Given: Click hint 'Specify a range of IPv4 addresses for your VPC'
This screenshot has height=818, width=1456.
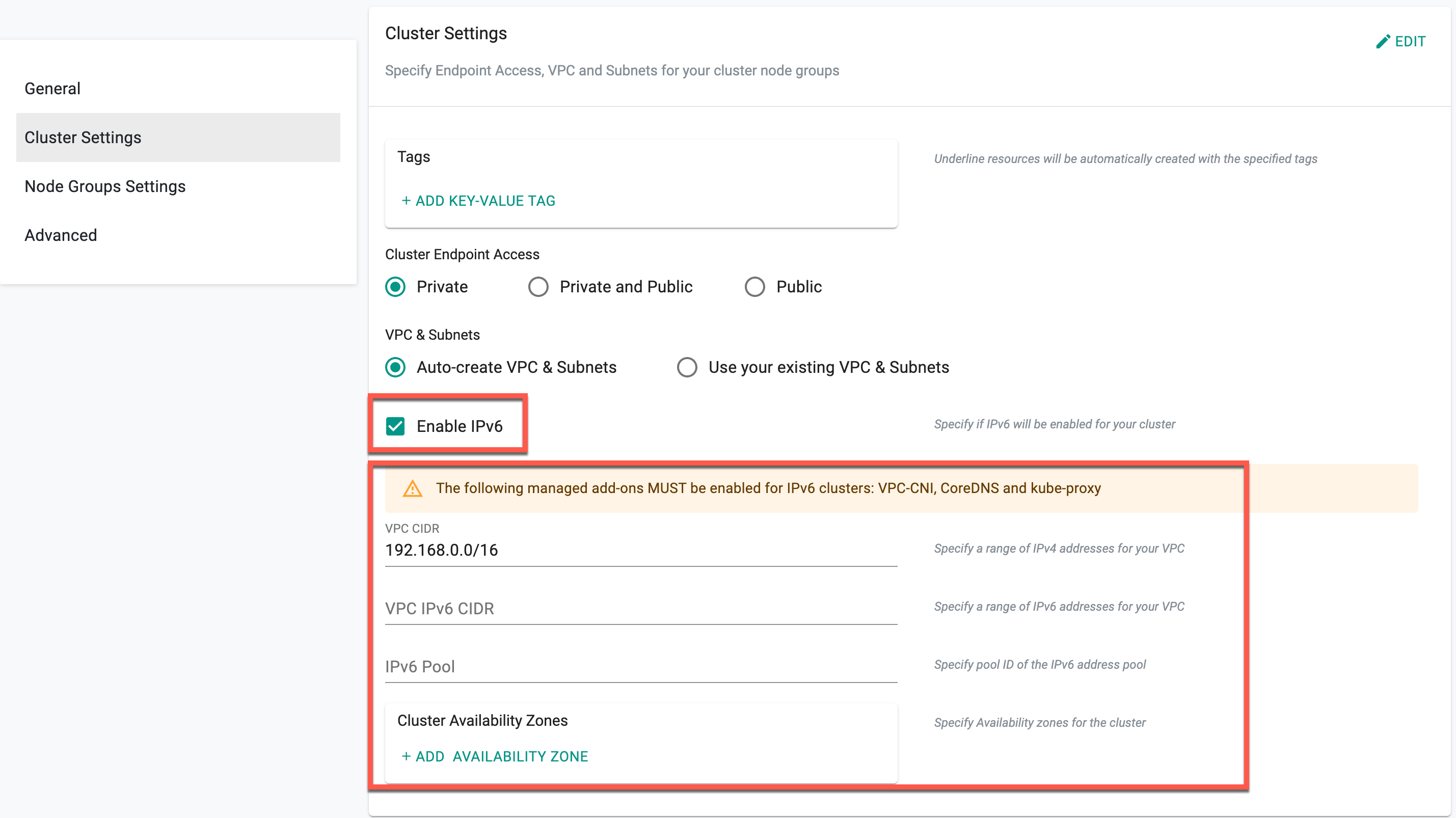Looking at the screenshot, I should (1059, 549).
